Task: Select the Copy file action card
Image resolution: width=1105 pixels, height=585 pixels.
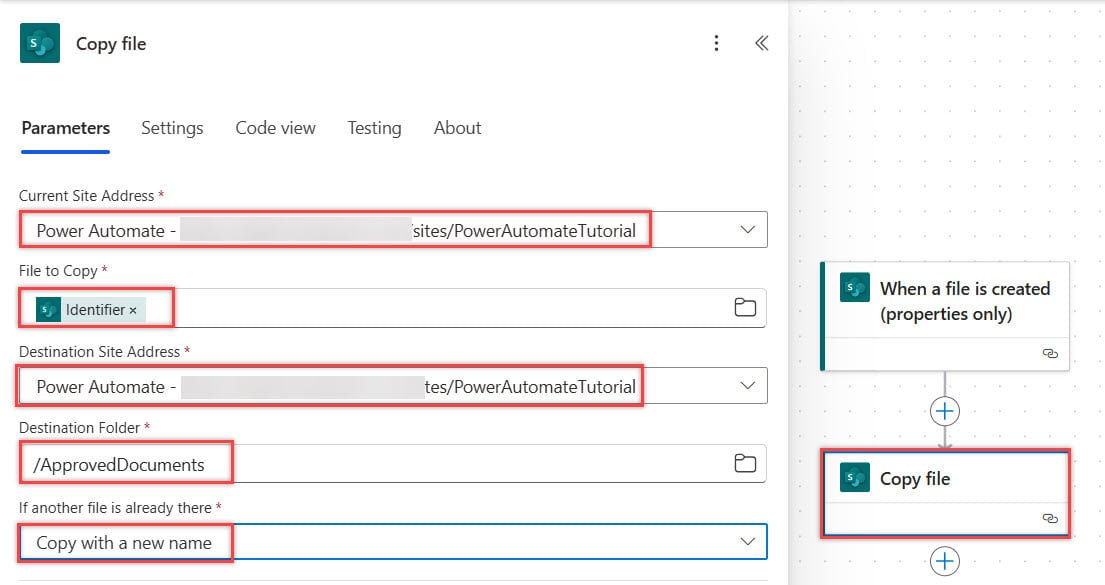Action: coord(945,494)
